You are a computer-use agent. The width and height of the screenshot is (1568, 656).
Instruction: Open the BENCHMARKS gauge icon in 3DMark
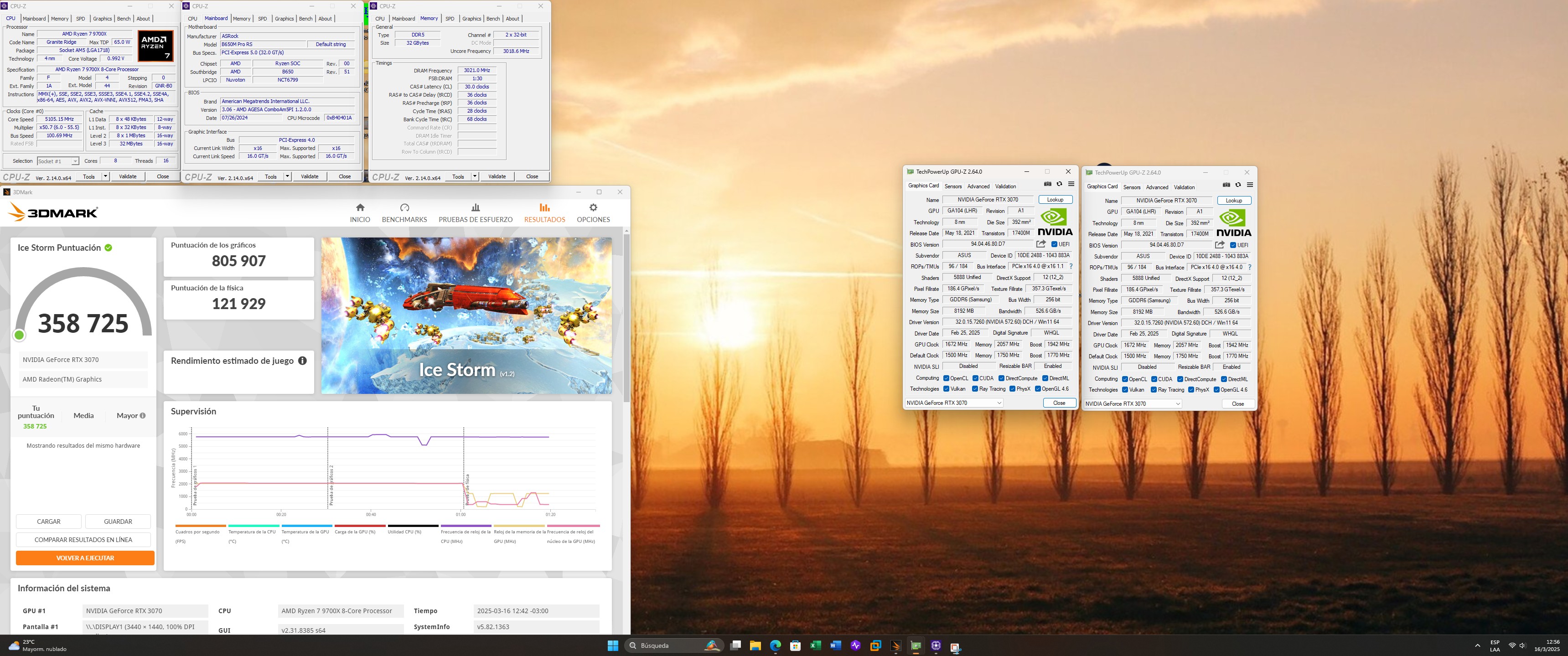(x=404, y=207)
